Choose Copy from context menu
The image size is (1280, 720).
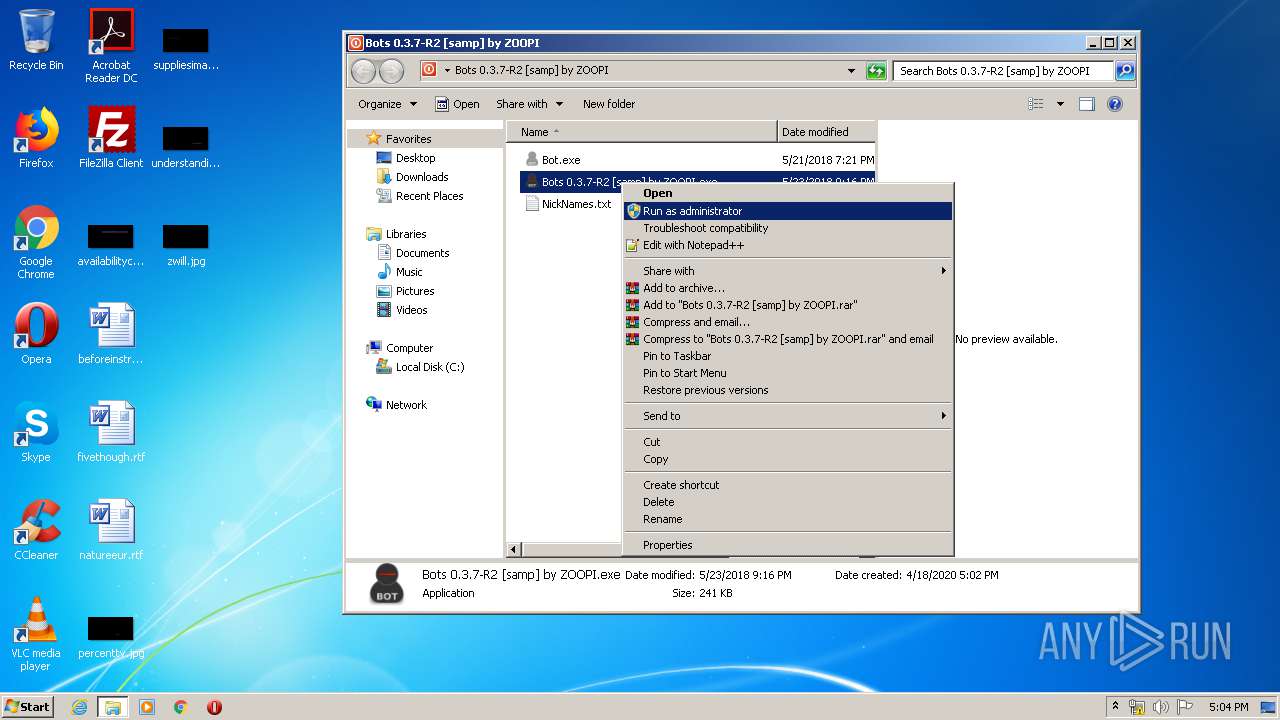click(787, 459)
